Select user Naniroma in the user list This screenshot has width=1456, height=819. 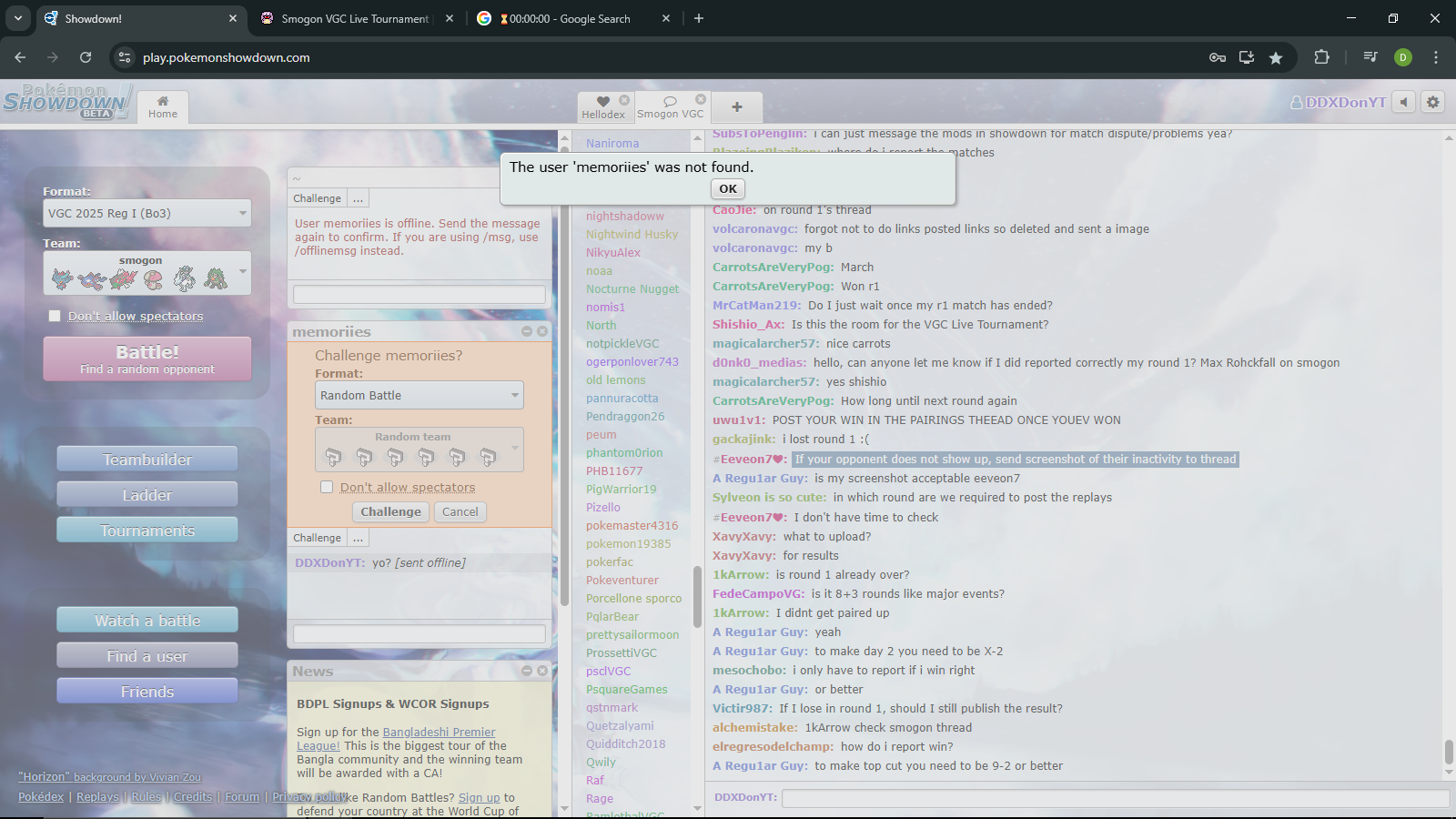(612, 143)
